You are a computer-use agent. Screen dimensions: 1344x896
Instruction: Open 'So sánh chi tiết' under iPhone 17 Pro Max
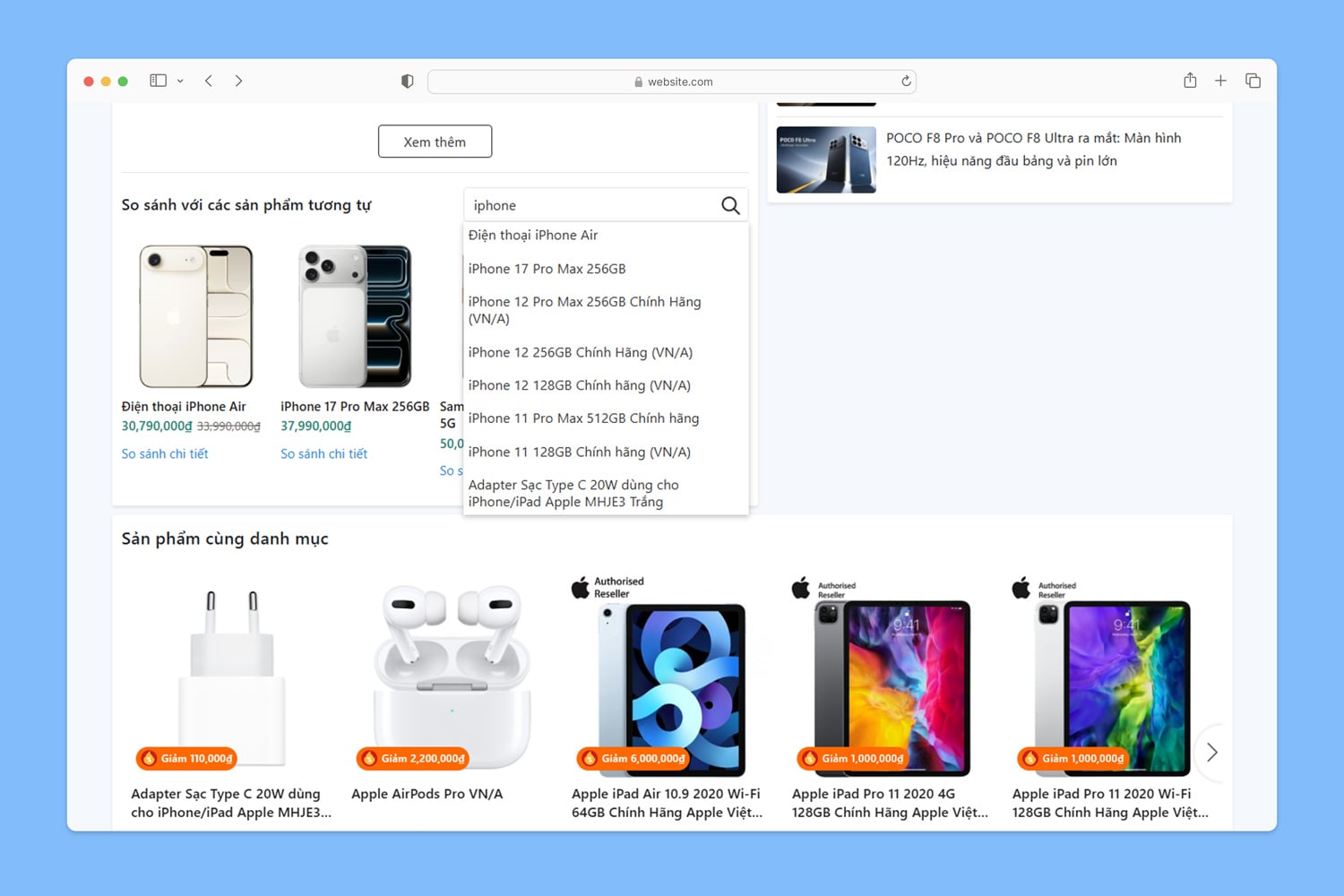[x=323, y=454]
